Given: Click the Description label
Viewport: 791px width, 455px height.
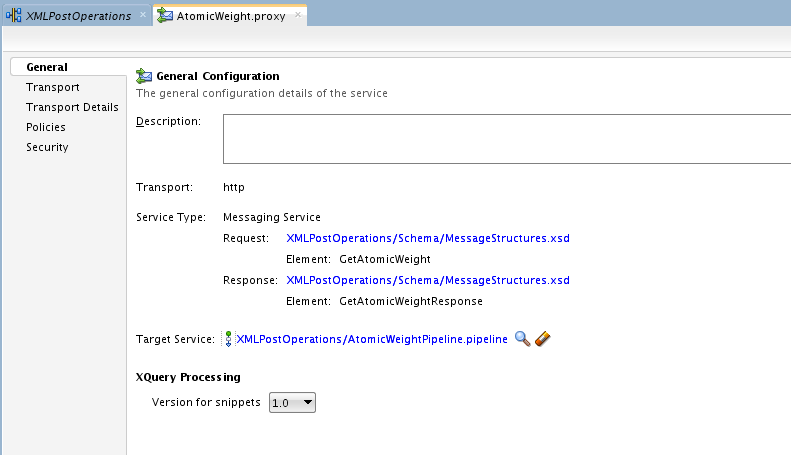Looking at the screenshot, I should pos(168,122).
